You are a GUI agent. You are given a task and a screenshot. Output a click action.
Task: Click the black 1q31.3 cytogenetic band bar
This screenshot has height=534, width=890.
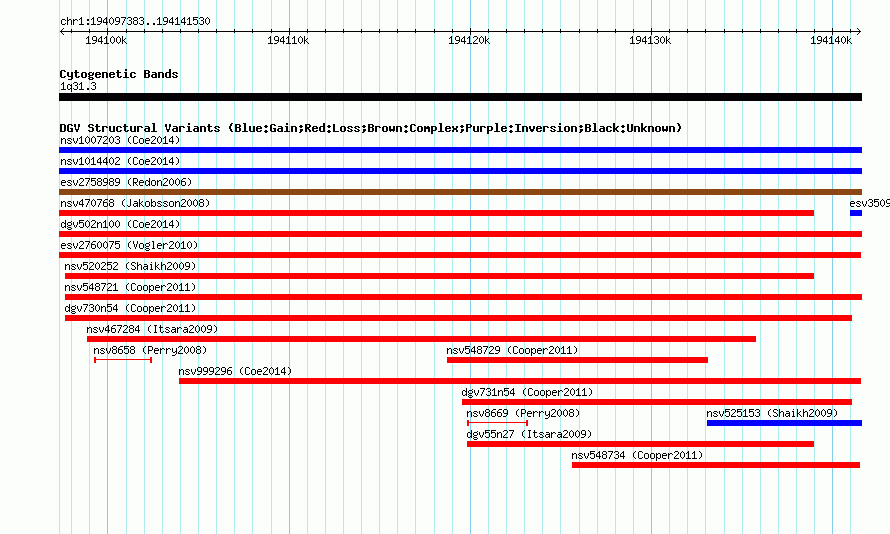tap(460, 97)
